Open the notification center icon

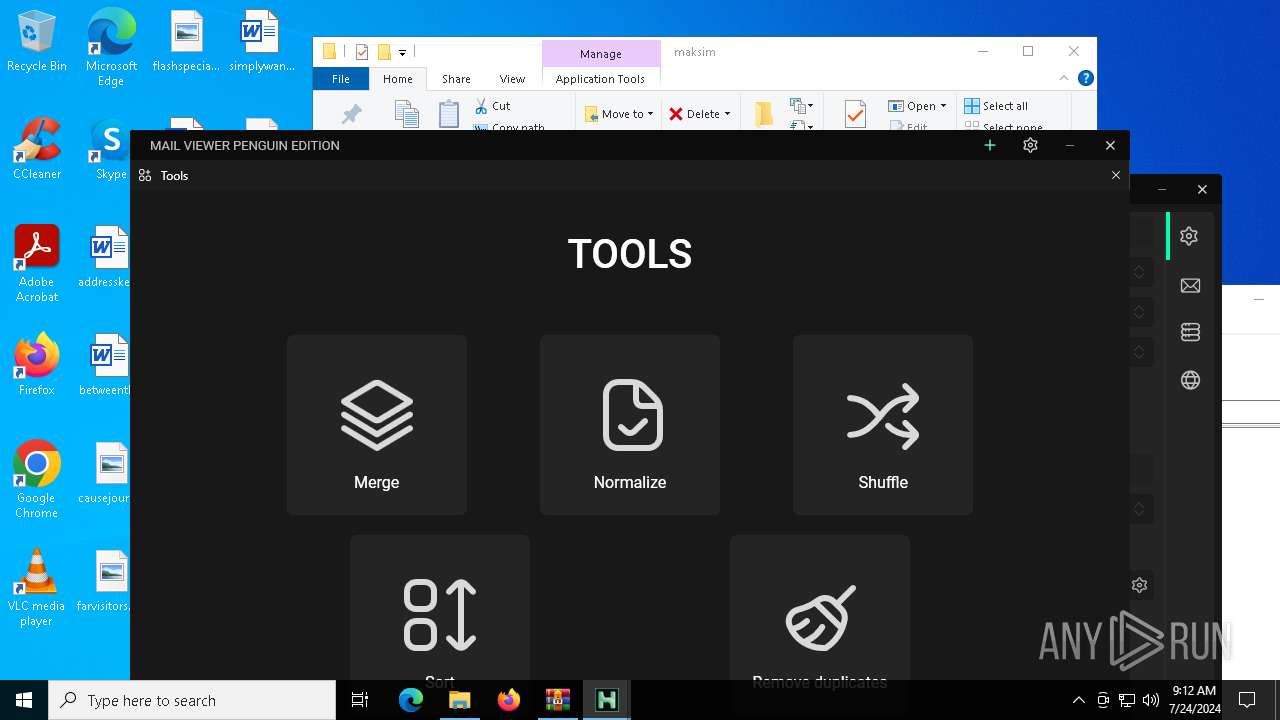(1247, 700)
